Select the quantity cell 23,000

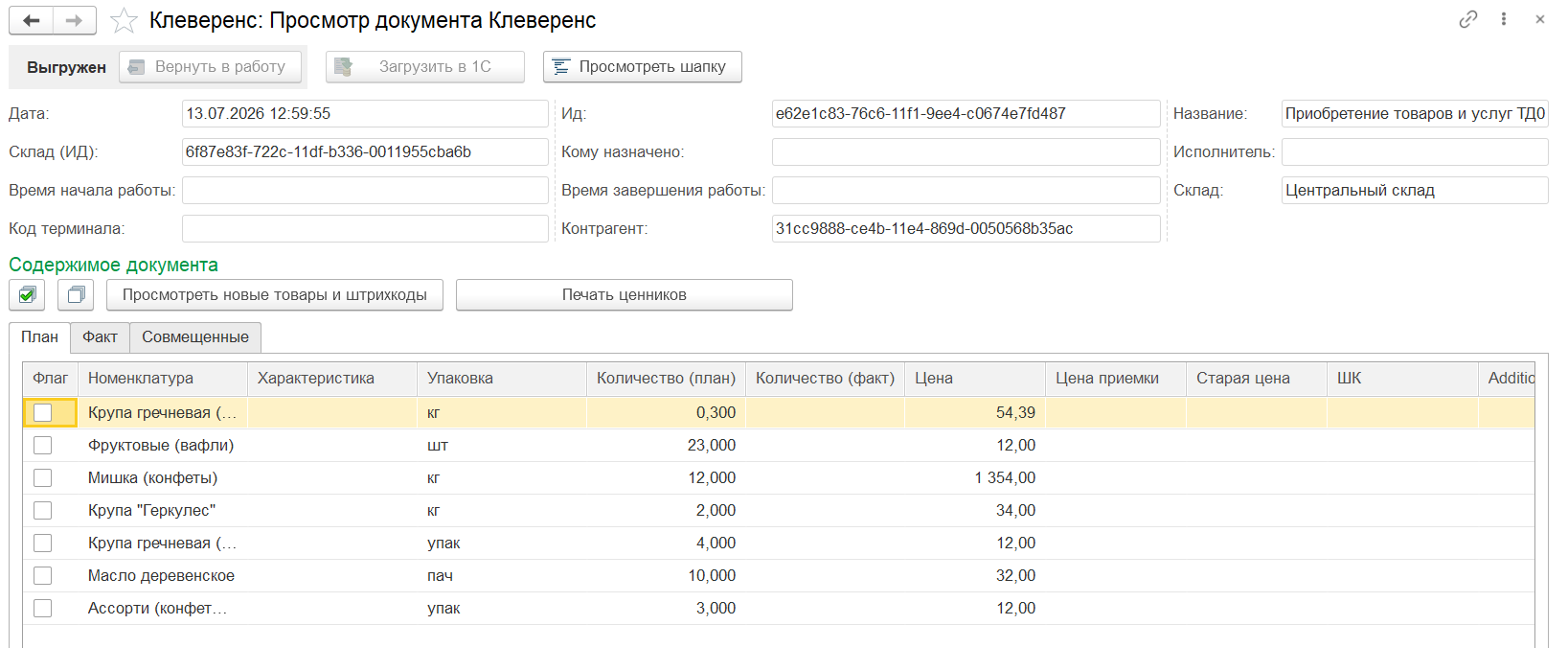click(666, 446)
